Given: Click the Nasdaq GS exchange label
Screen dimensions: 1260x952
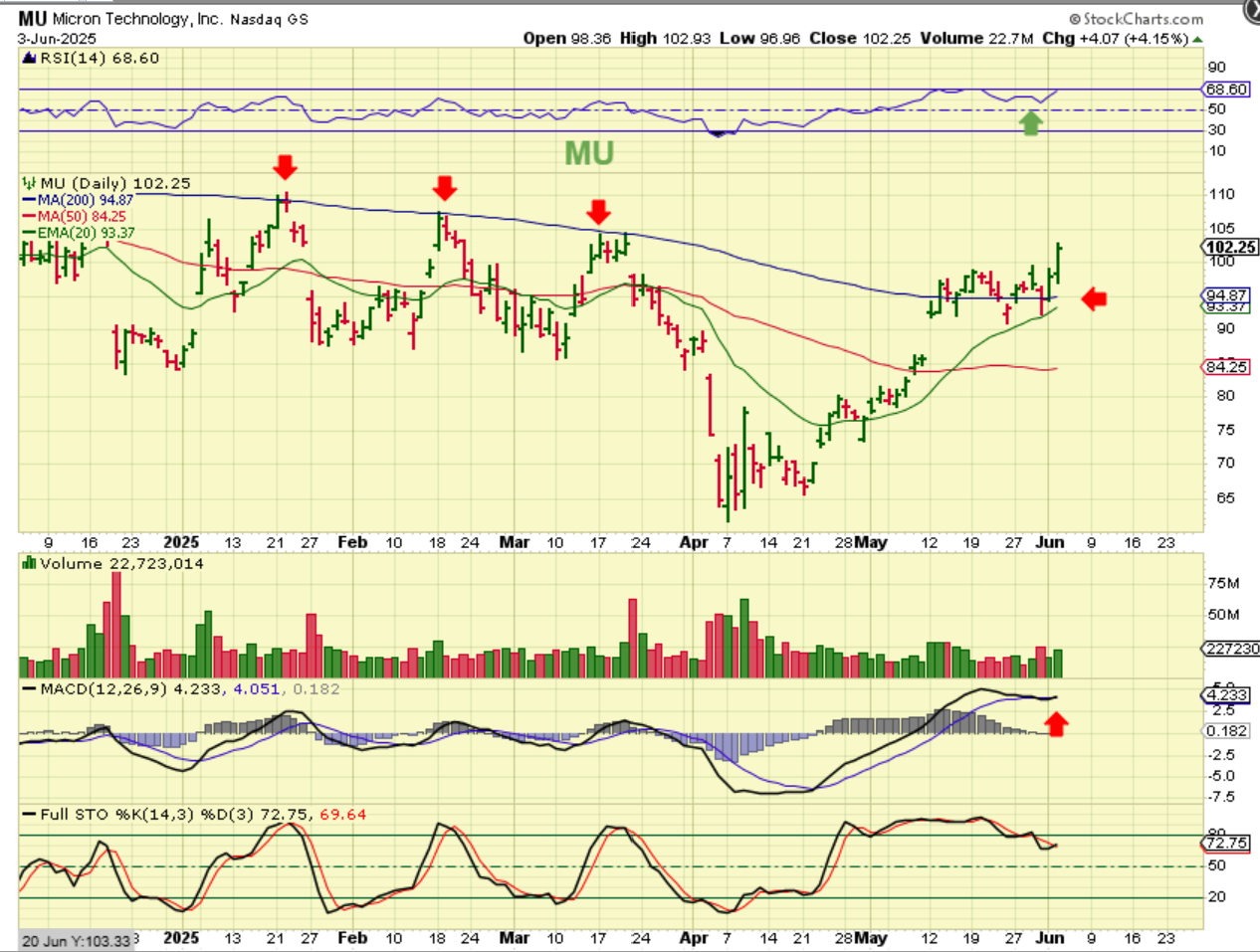Looking at the screenshot, I should point(270,19).
